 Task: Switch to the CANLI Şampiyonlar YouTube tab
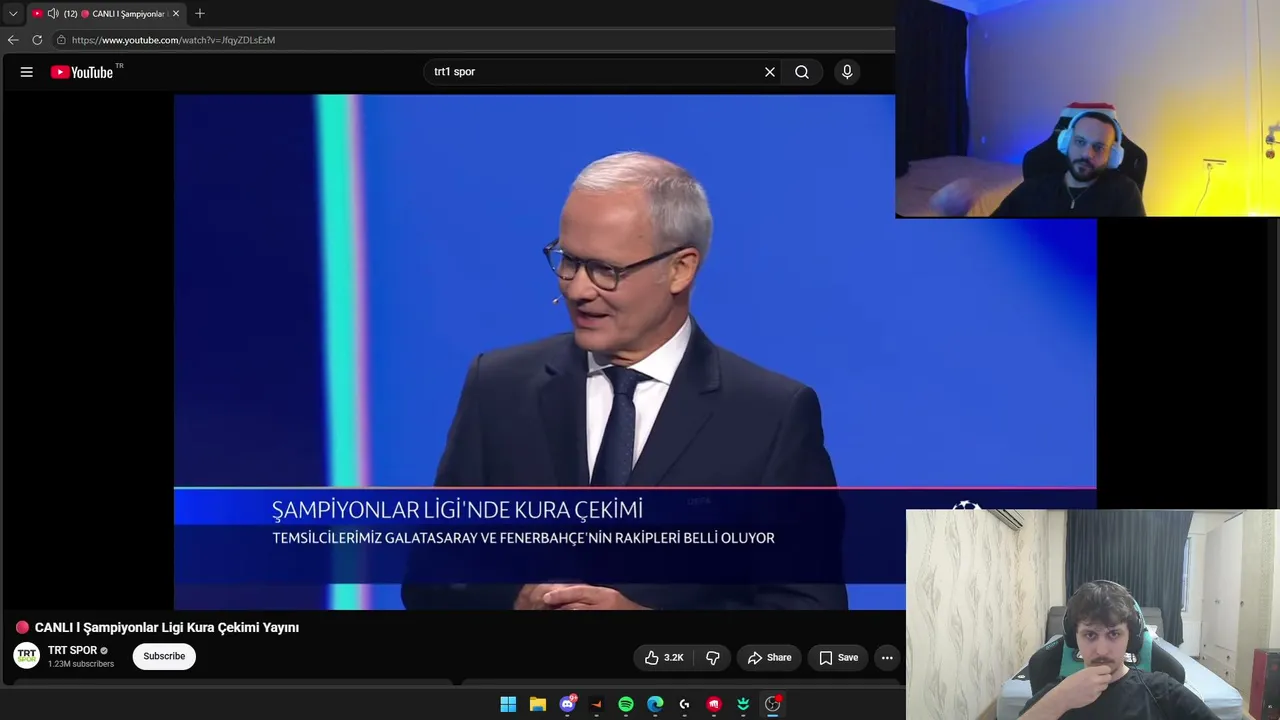pyautogui.click(x=106, y=14)
